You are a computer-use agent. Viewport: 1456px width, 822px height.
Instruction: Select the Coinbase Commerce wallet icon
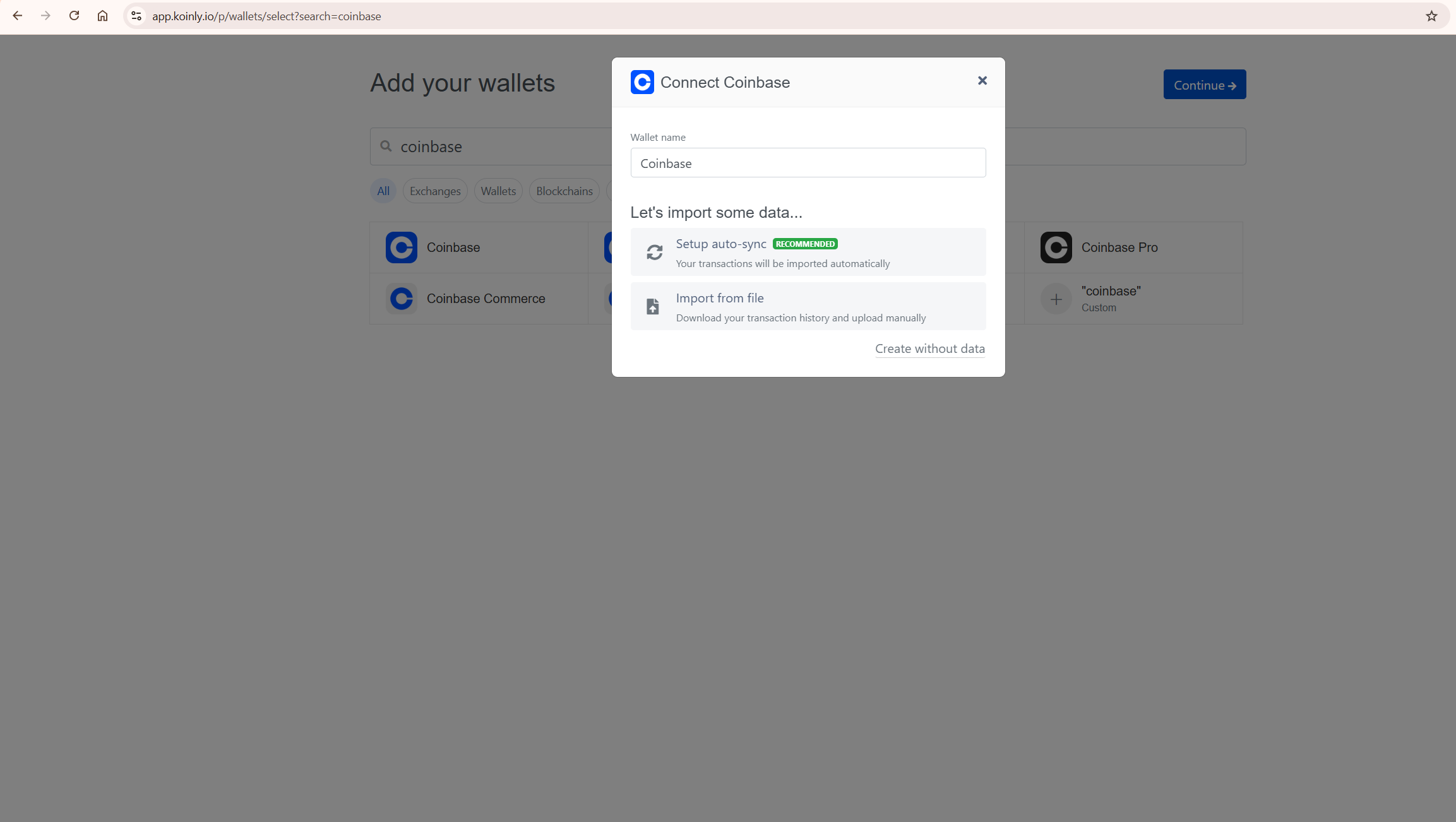402,298
